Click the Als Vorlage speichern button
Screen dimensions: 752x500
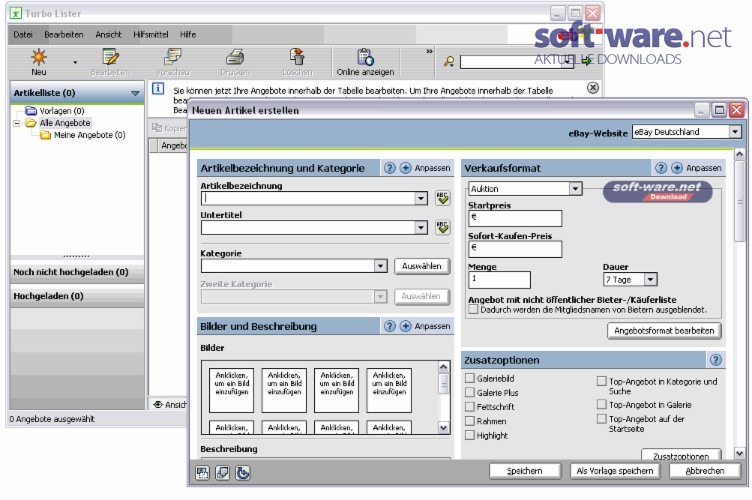pyautogui.click(x=615, y=471)
